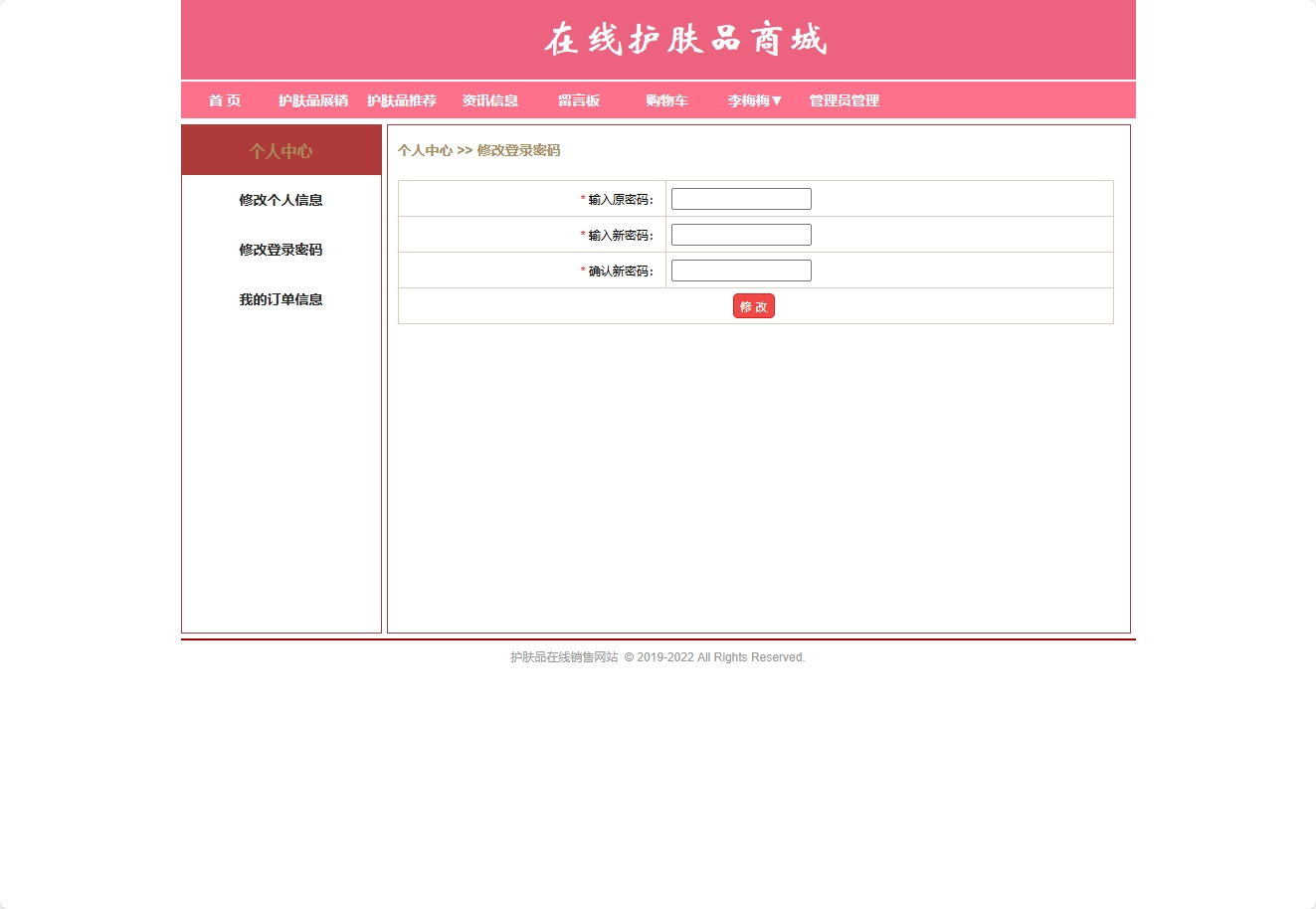
Task: Open the 护肤品展销 product exhibition page
Action: coord(312,100)
